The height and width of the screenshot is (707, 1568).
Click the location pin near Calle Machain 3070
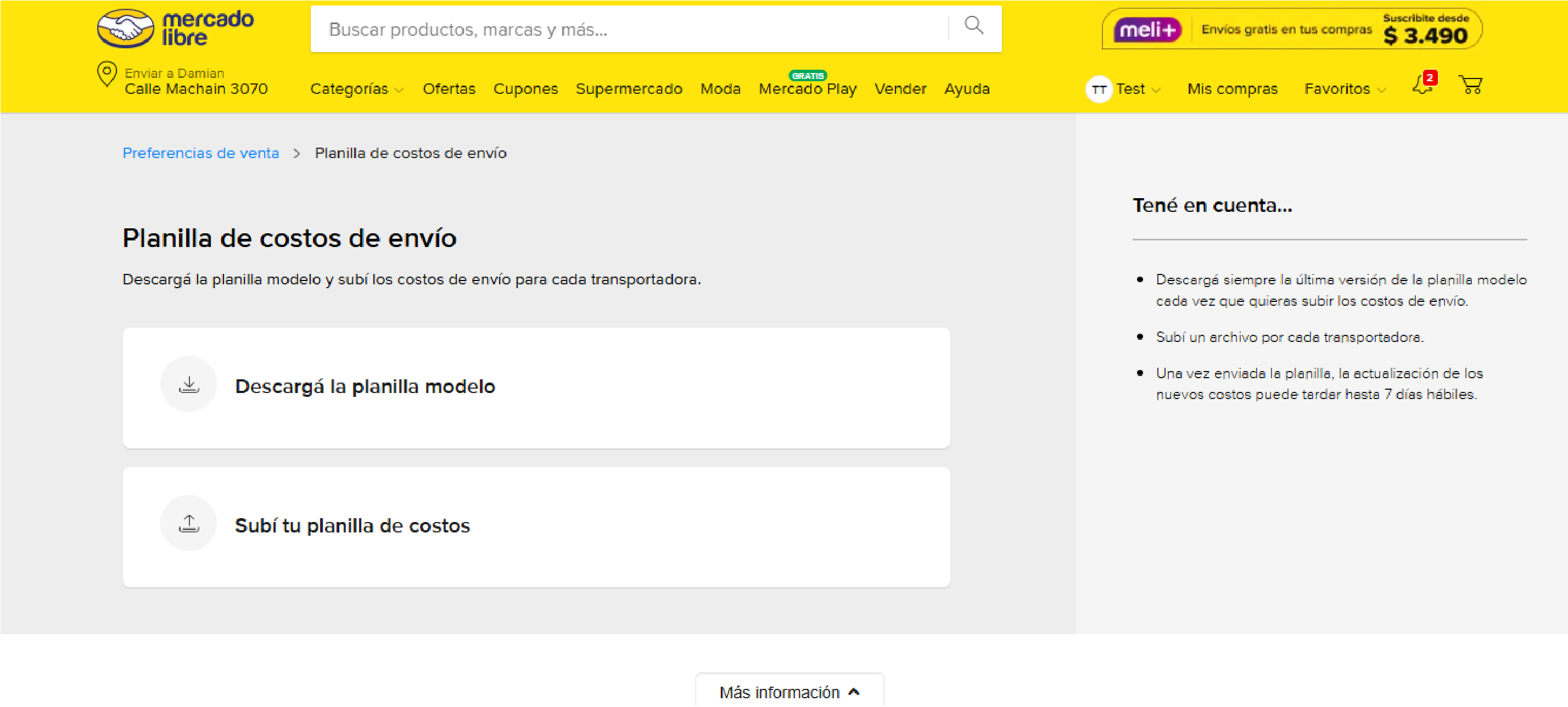(x=107, y=75)
